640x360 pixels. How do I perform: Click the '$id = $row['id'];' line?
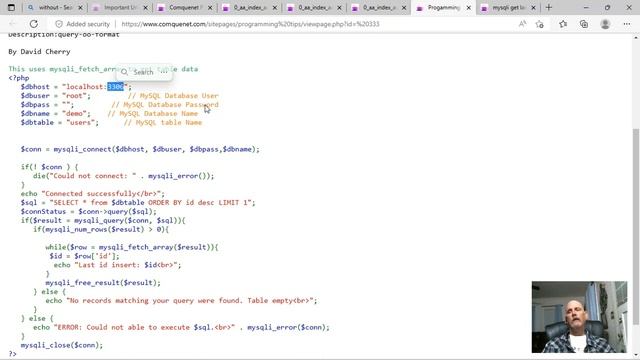pos(84,256)
